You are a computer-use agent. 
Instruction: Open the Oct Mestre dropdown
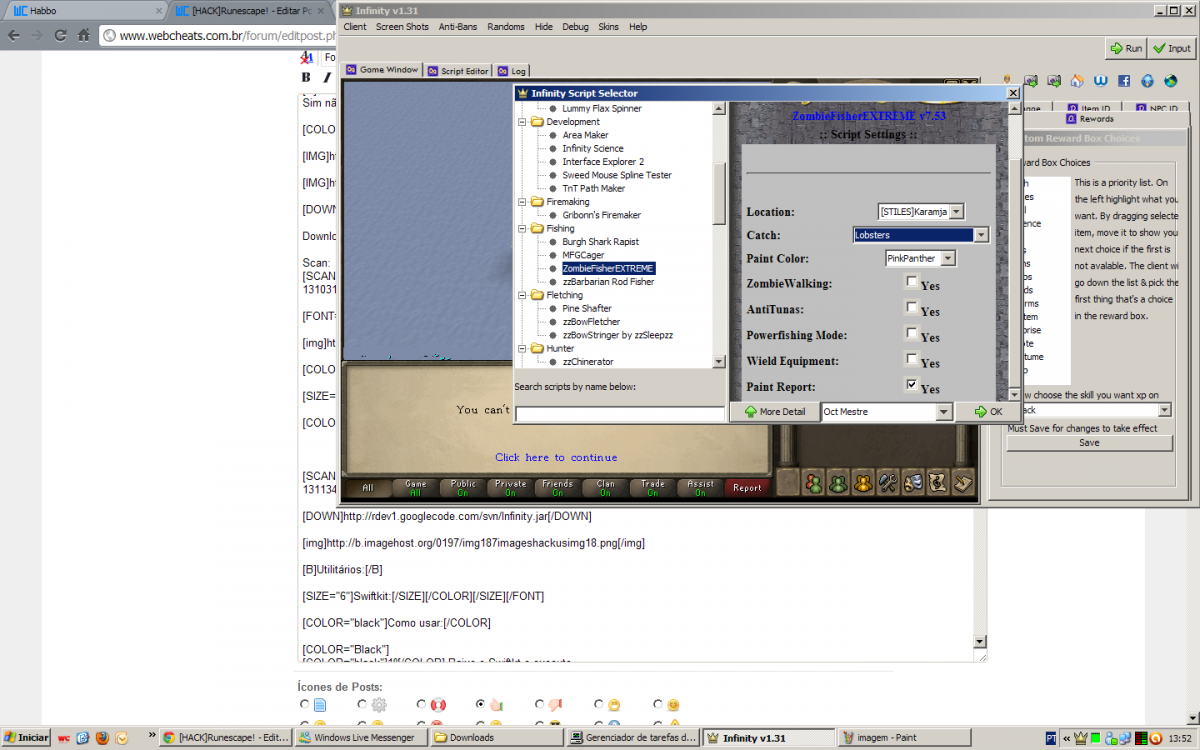tap(887, 411)
